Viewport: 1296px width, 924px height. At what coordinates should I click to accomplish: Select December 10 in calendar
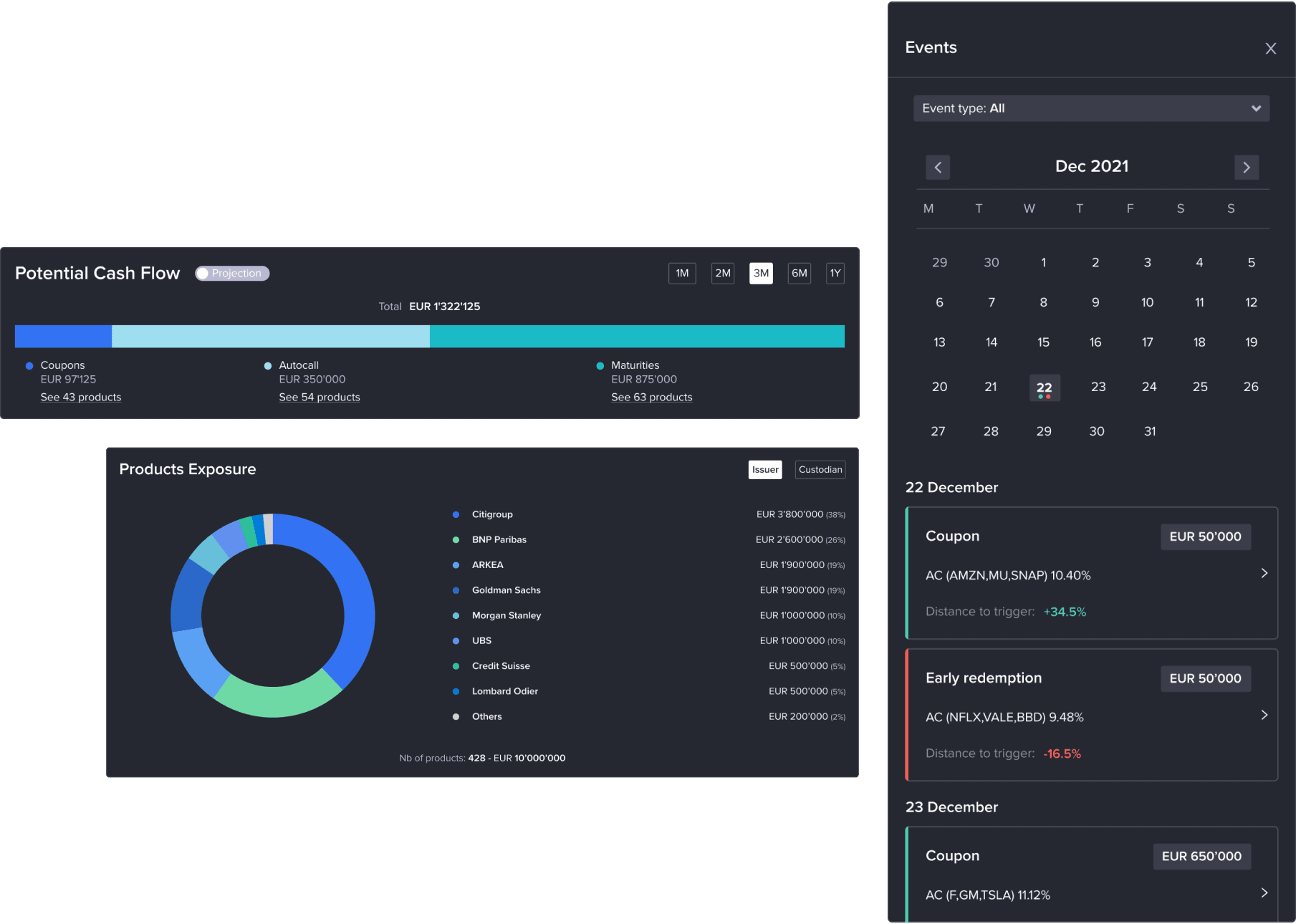pos(1148,302)
